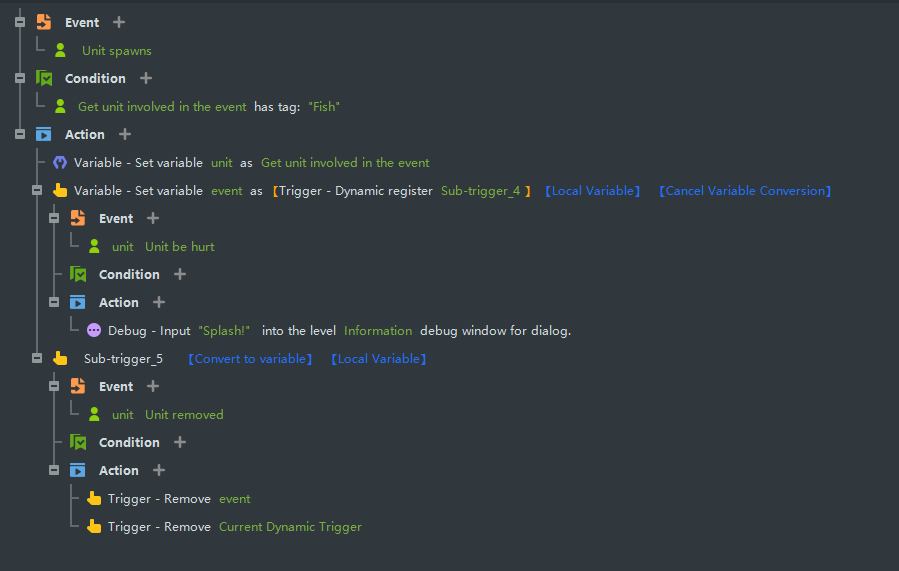Screen dimensions: 899x571
Task: Click Cancel Variable Conversion link
Action: [745, 190]
